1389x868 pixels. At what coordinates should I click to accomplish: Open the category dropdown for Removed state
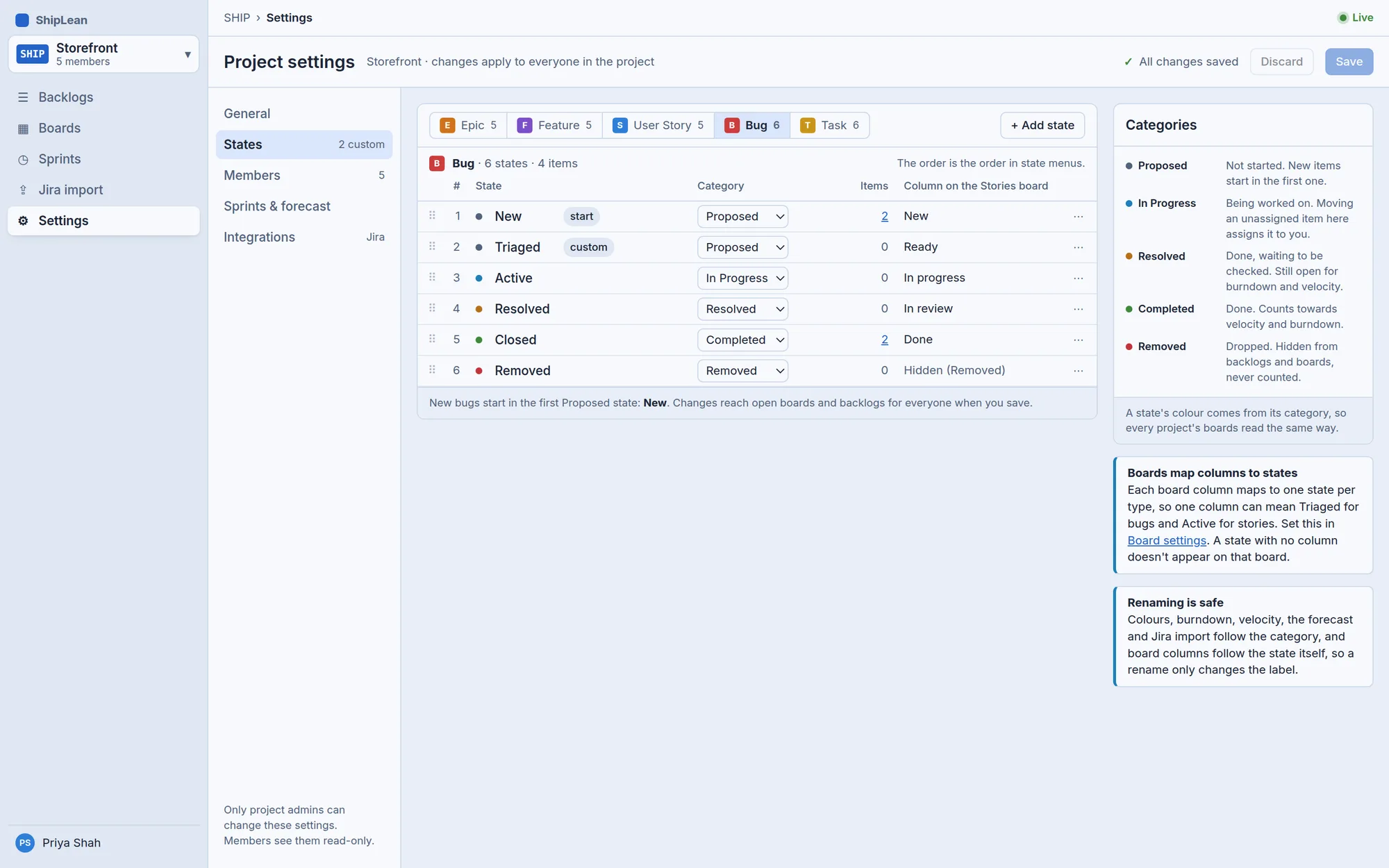click(742, 371)
